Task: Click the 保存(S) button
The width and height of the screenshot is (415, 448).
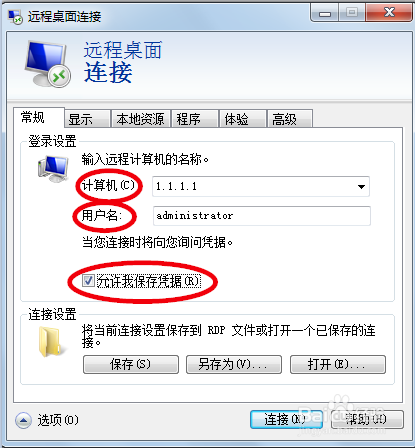Action: pyautogui.click(x=131, y=364)
